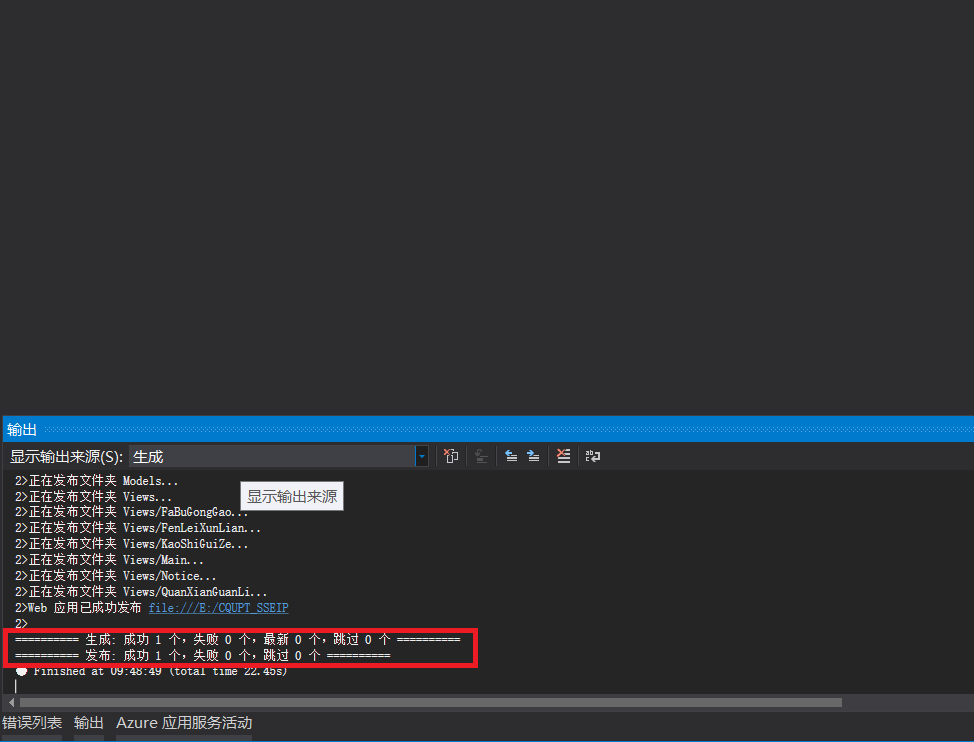This screenshot has height=742, width=974.
Task: Switch to the 错误列表 tab
Action: (x=33, y=722)
